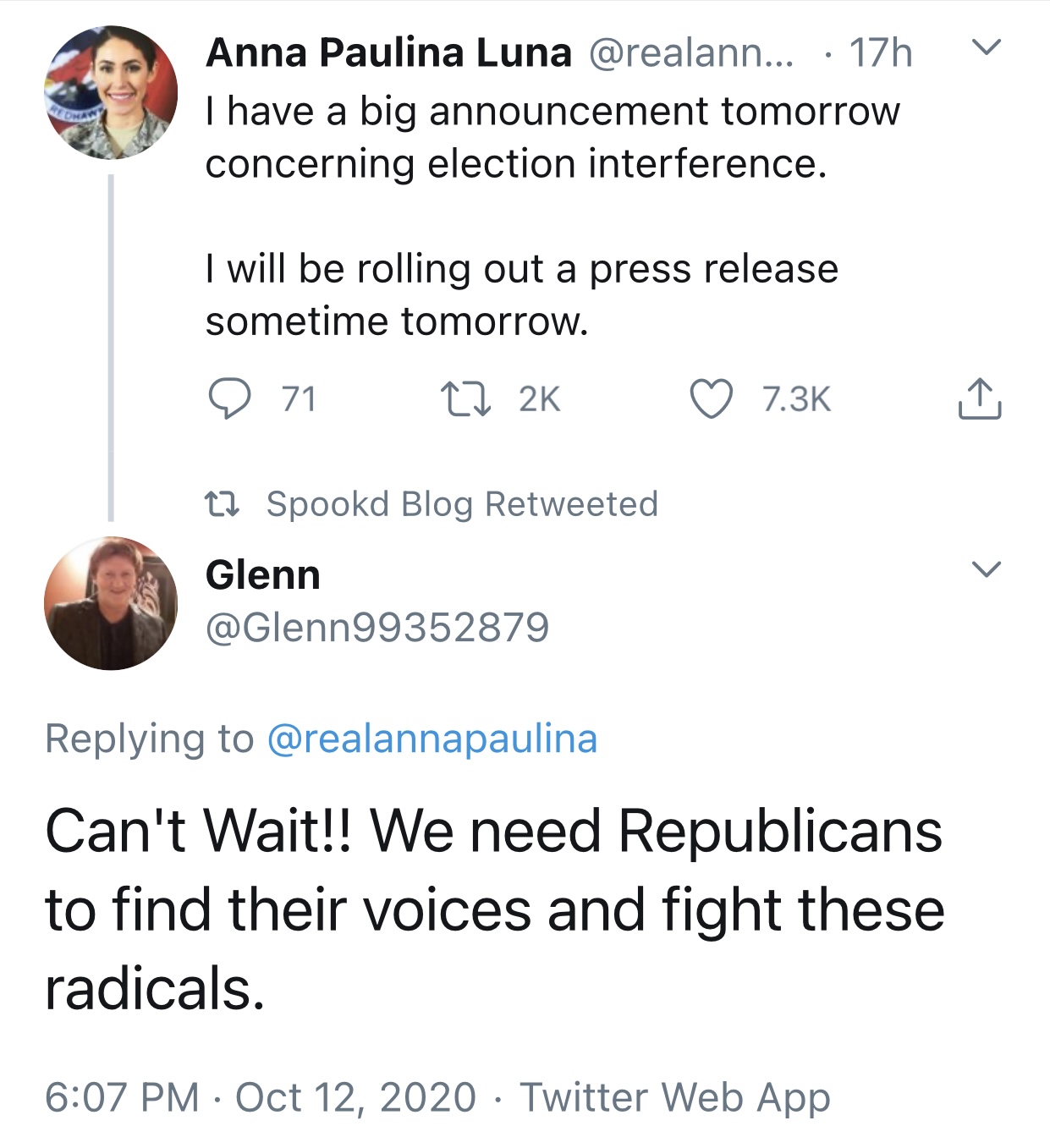Expand the chevron menu on Glenn's reply
The height and width of the screenshot is (1148, 1050).
tap(986, 569)
